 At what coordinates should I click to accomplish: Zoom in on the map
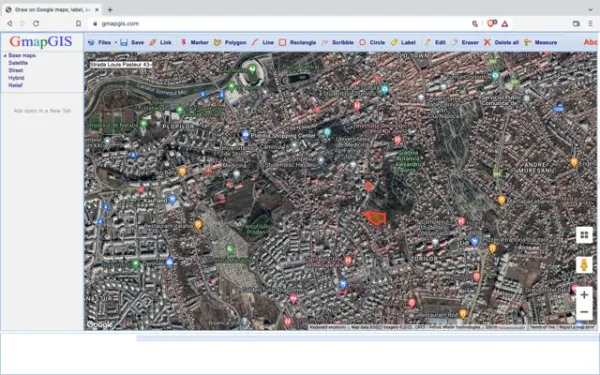(x=584, y=295)
